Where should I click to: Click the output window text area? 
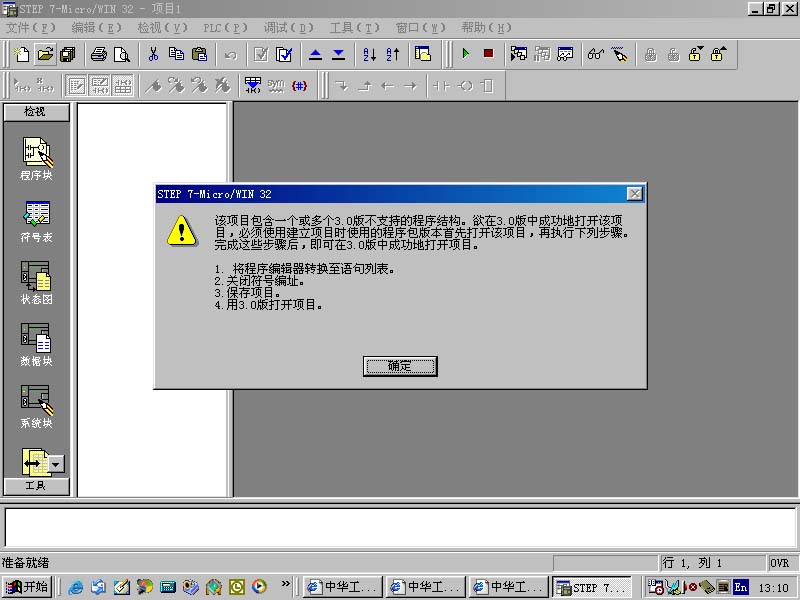(400, 528)
